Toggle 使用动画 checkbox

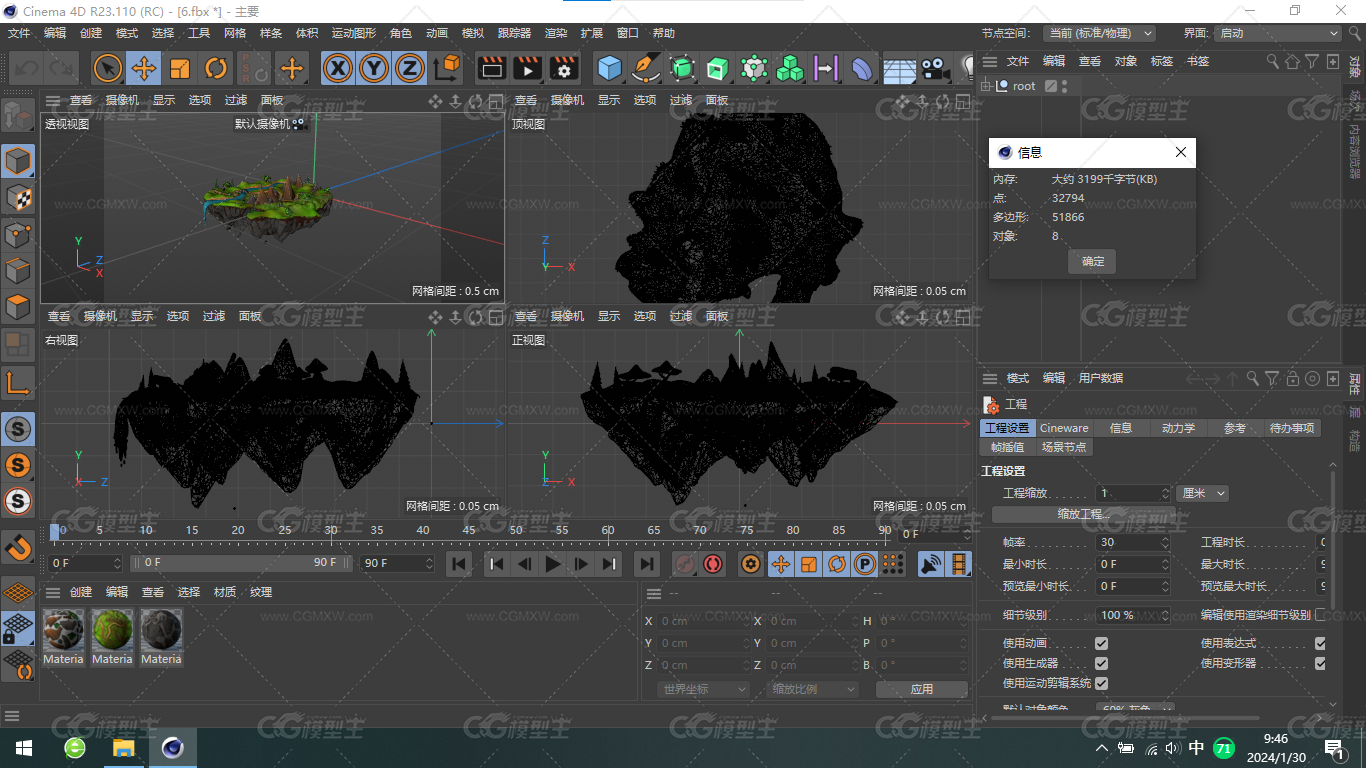pyautogui.click(x=1101, y=643)
